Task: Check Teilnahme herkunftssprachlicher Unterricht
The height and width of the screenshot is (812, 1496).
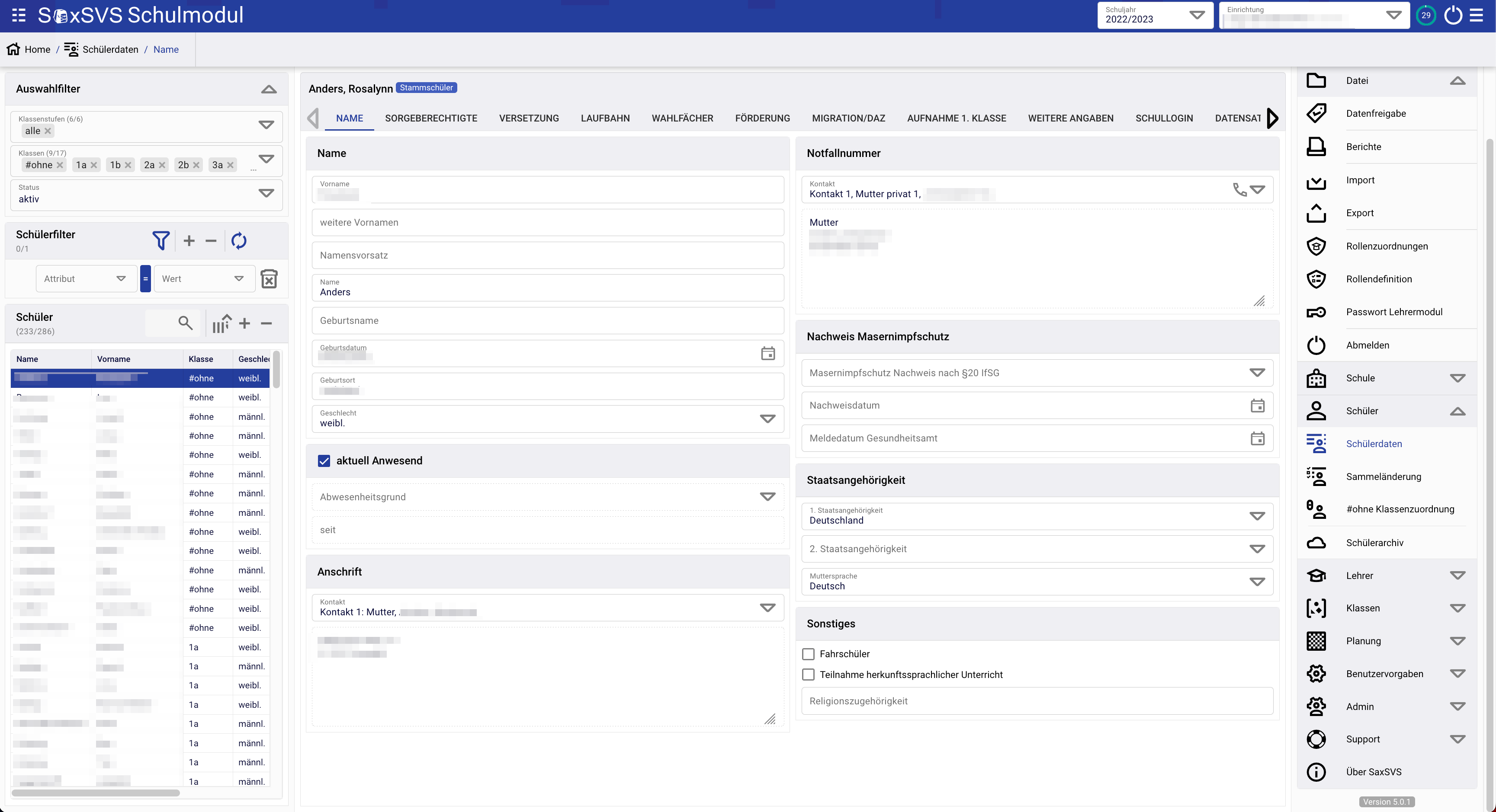Action: [x=809, y=675]
